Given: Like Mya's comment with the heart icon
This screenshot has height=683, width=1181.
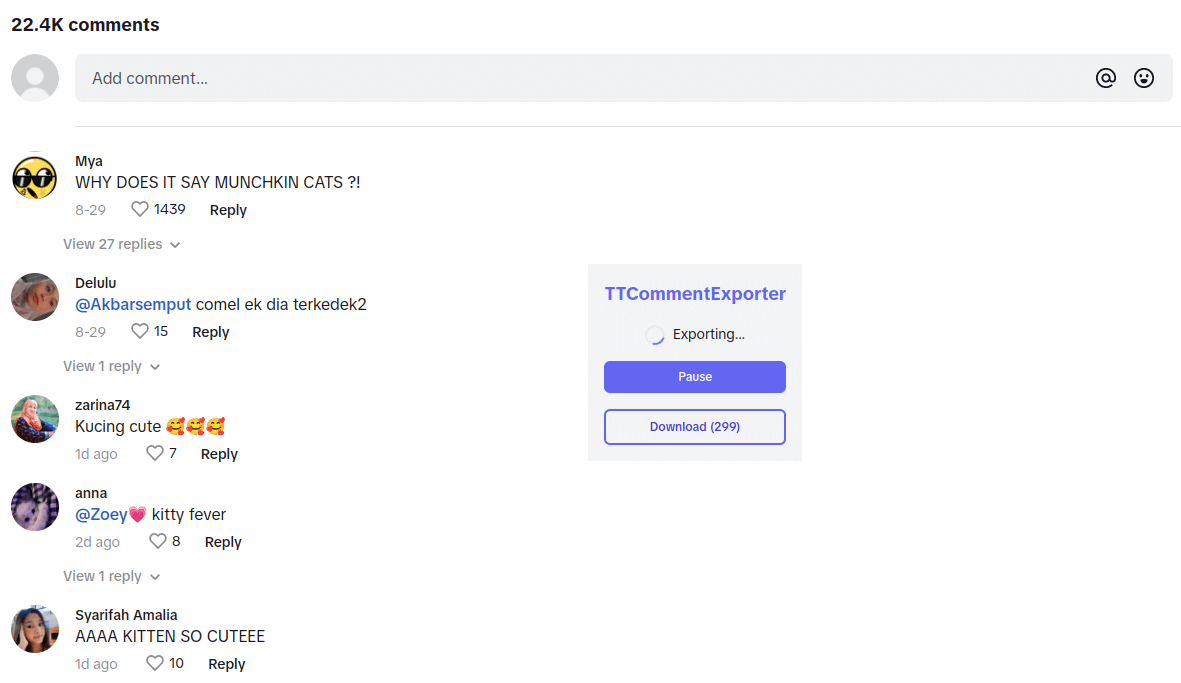Looking at the screenshot, I should (140, 209).
